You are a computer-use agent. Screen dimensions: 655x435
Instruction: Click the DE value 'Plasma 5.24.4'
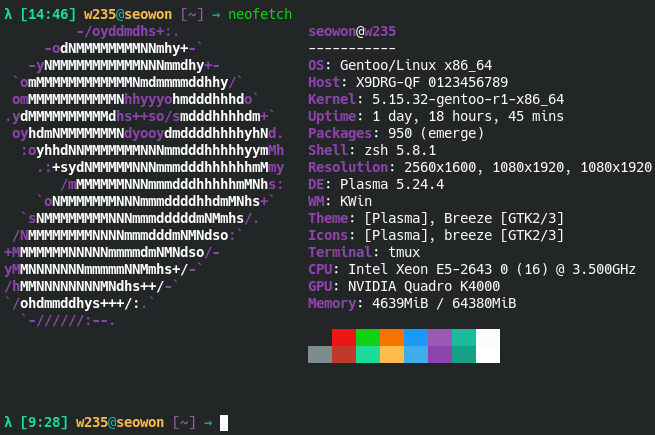[391, 184]
